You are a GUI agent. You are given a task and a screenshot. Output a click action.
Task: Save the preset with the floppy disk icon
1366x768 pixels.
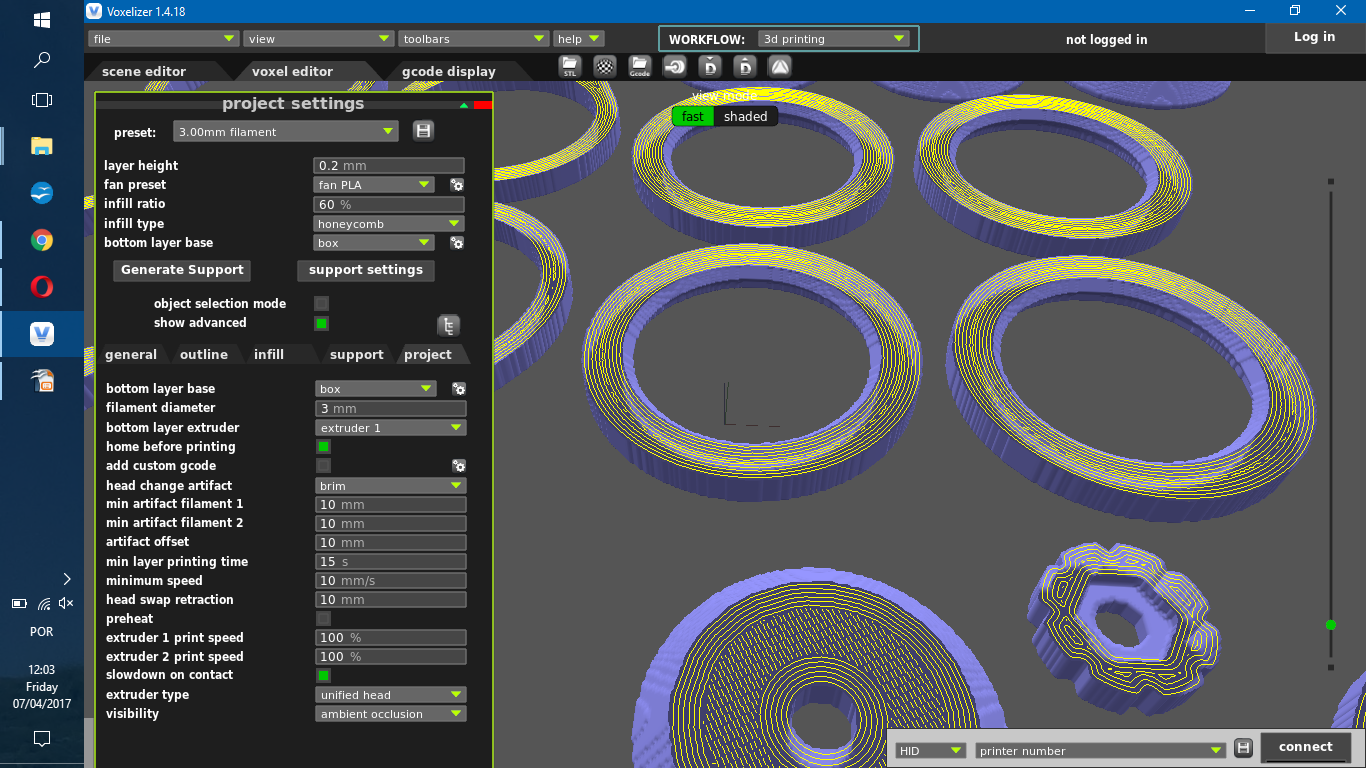point(423,131)
